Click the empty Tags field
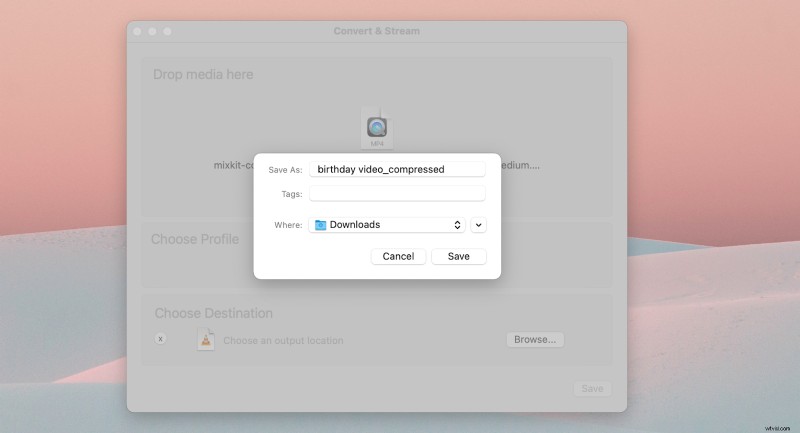The height and width of the screenshot is (433, 800). pyautogui.click(x=397, y=194)
